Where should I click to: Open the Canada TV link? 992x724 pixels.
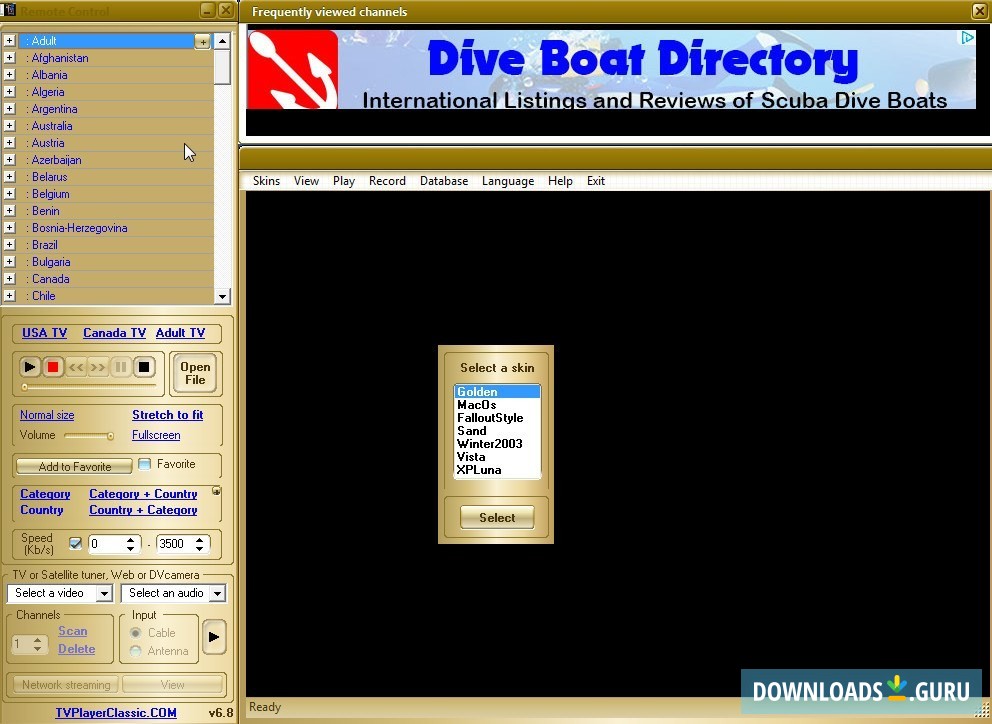pos(115,333)
